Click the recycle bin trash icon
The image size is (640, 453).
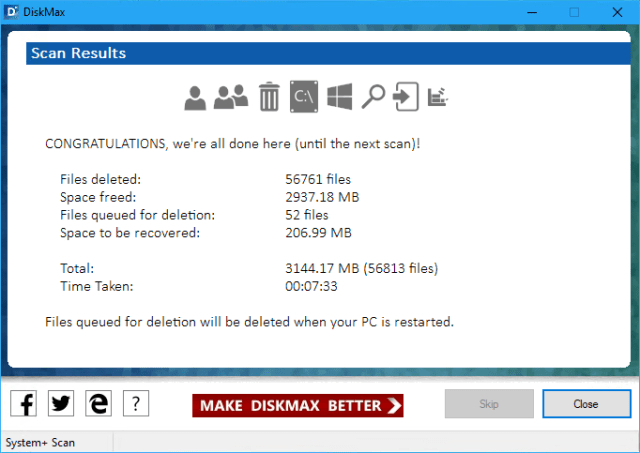coord(268,97)
